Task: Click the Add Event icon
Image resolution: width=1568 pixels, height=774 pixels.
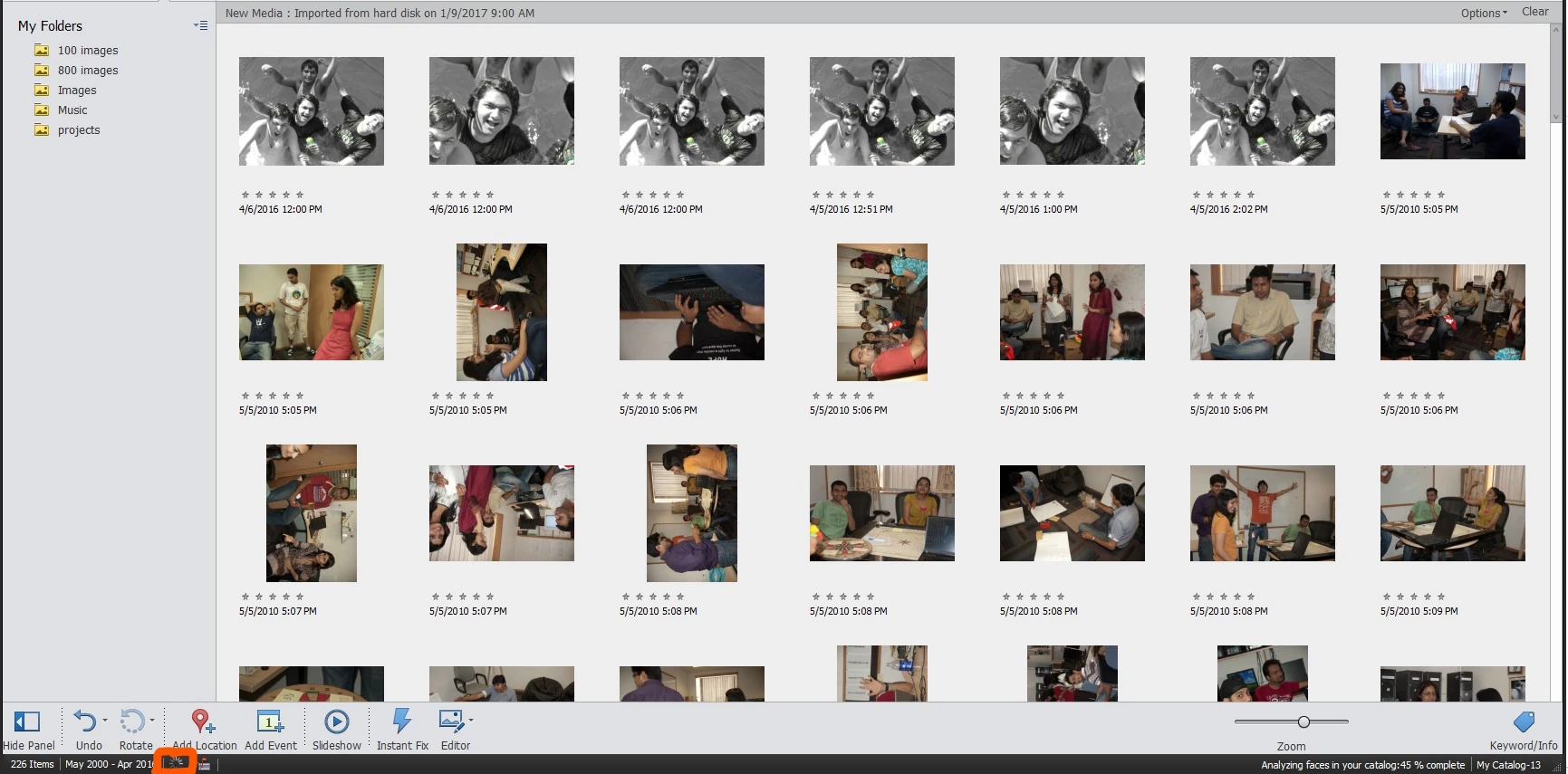Action: [x=270, y=721]
